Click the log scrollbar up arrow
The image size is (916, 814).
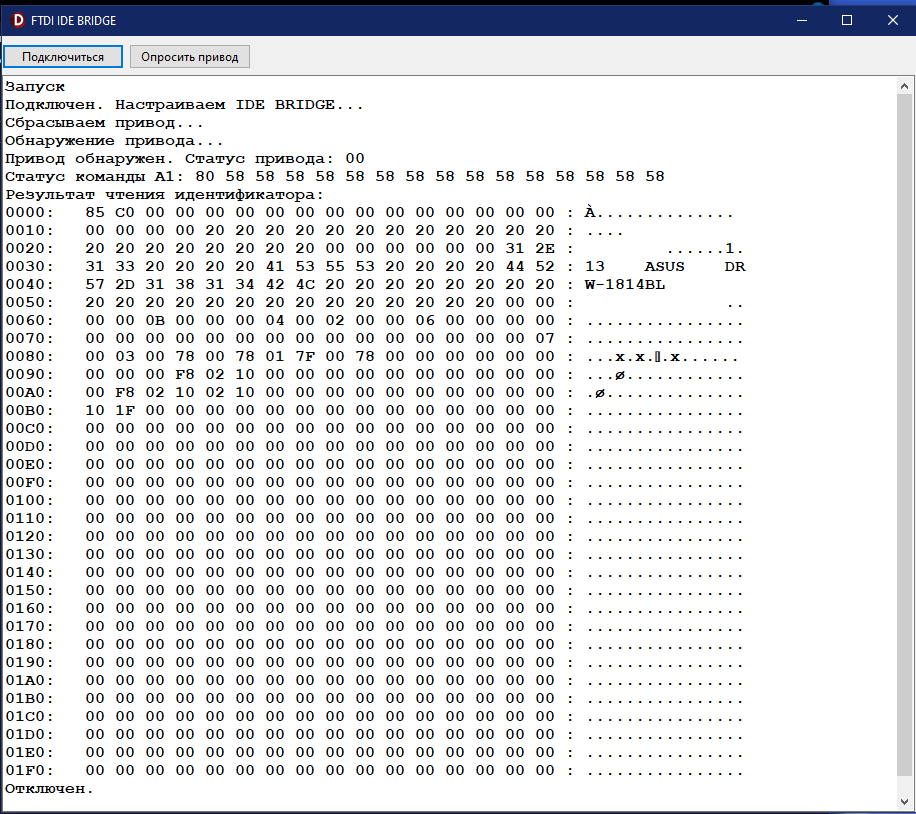904,86
